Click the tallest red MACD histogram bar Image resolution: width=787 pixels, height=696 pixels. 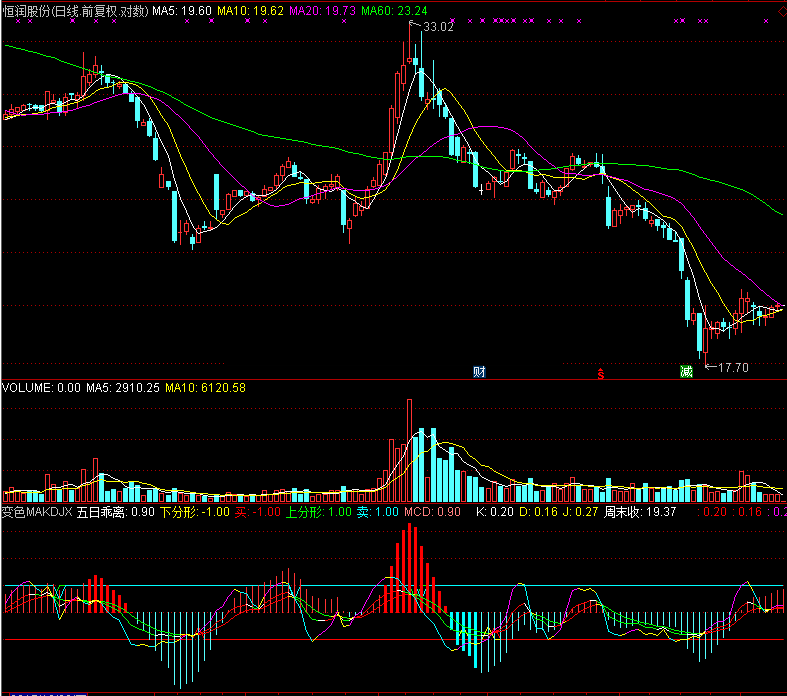(x=410, y=568)
